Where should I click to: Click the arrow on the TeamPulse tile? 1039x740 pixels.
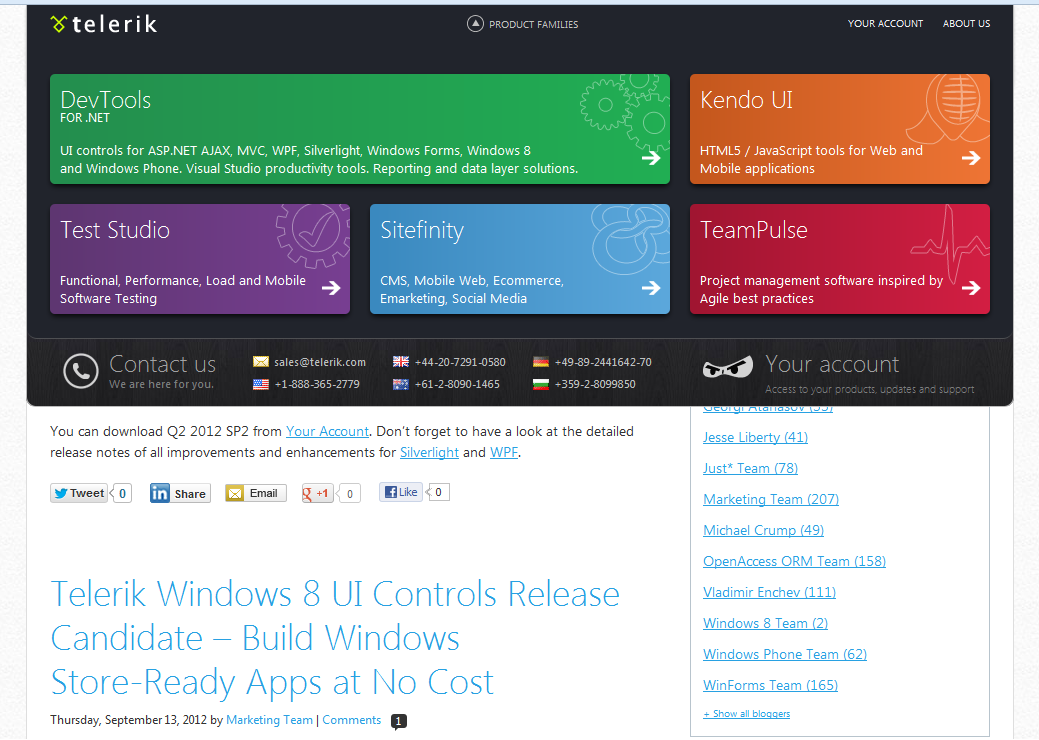971,288
